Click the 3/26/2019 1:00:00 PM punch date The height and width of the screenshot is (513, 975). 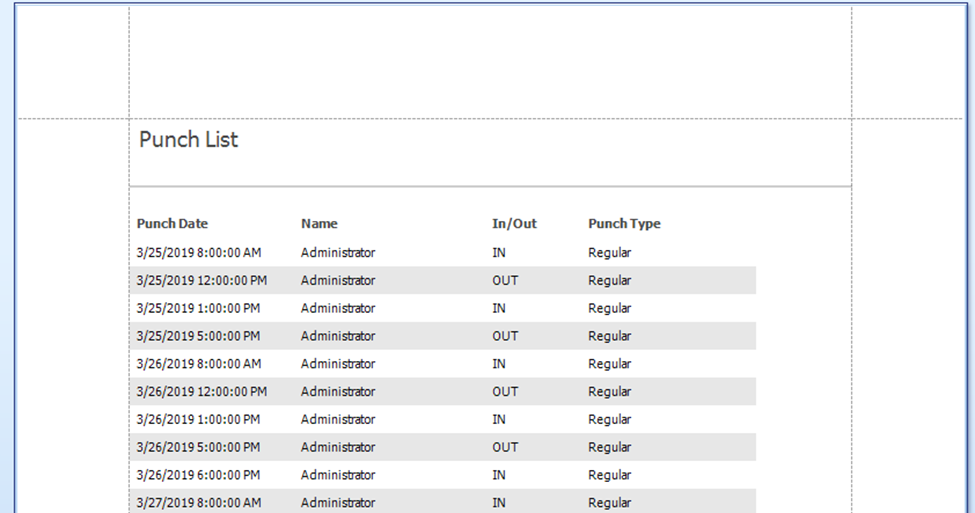click(198, 419)
